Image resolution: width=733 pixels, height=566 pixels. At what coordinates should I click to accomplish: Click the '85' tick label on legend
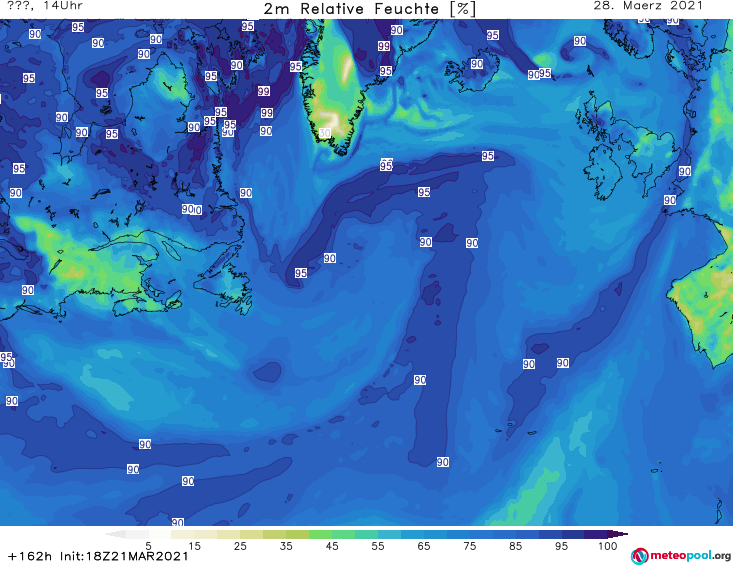tap(515, 546)
